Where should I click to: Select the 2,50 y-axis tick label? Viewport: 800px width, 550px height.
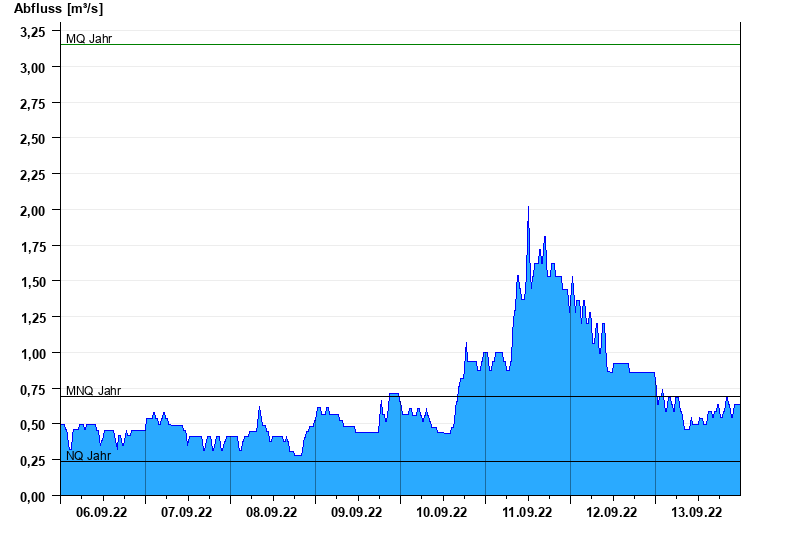(33, 139)
